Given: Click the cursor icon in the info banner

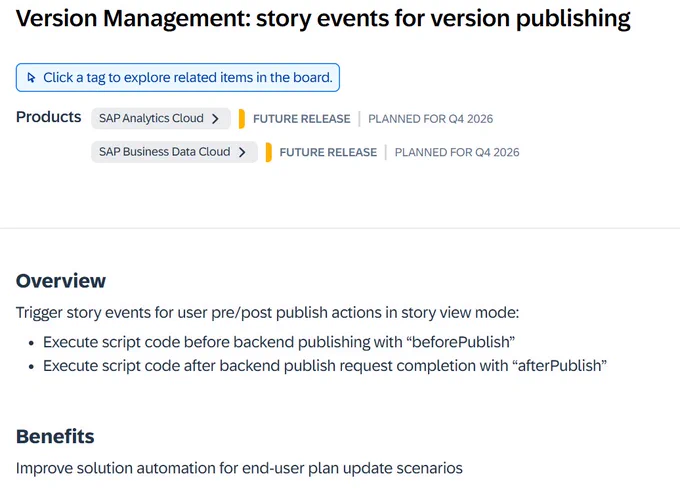Looking at the screenshot, I should tap(31, 78).
